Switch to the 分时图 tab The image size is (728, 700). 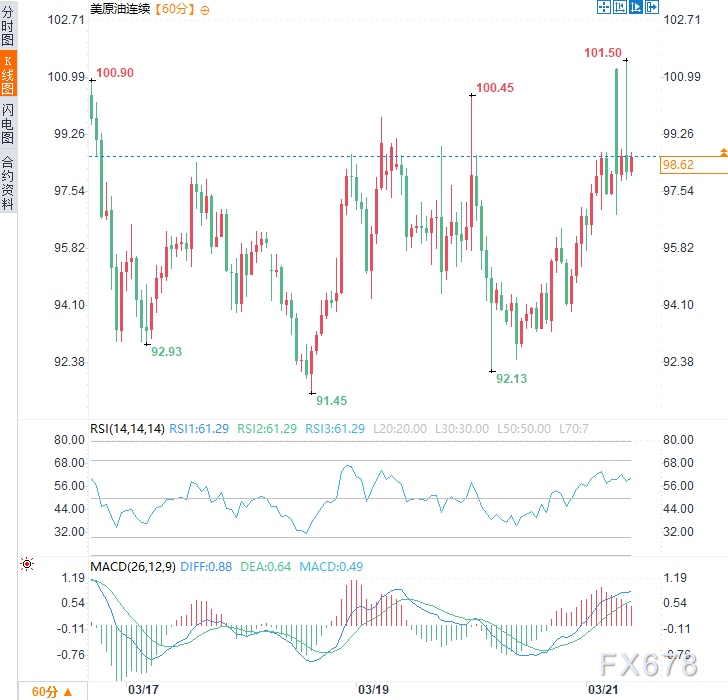pos(8,26)
